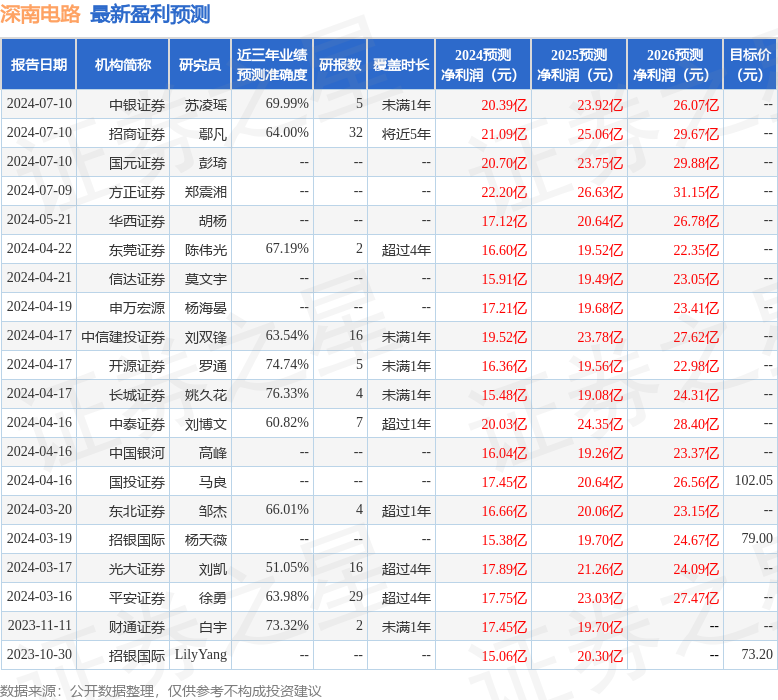Image resolution: width=778 pixels, height=700 pixels.
Task: Click the 研报数 column header
Action: pyautogui.click(x=340, y=65)
